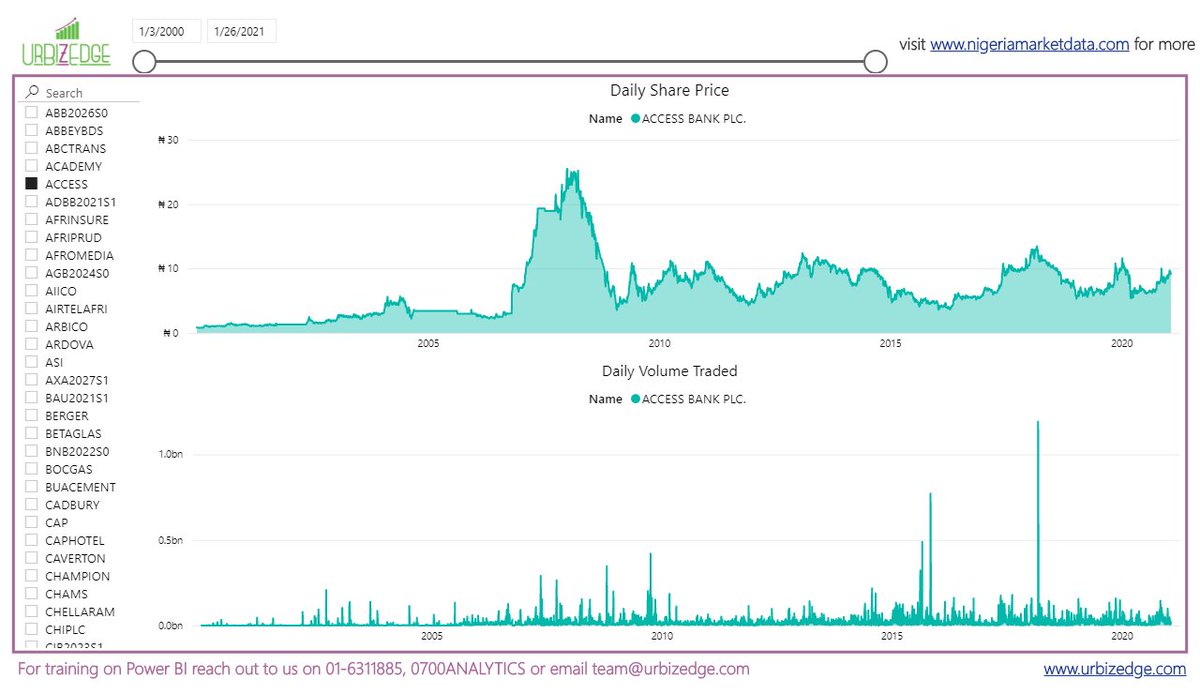Check the ABCTRANS checkbox
The height and width of the screenshot is (694, 1200).
(x=31, y=148)
